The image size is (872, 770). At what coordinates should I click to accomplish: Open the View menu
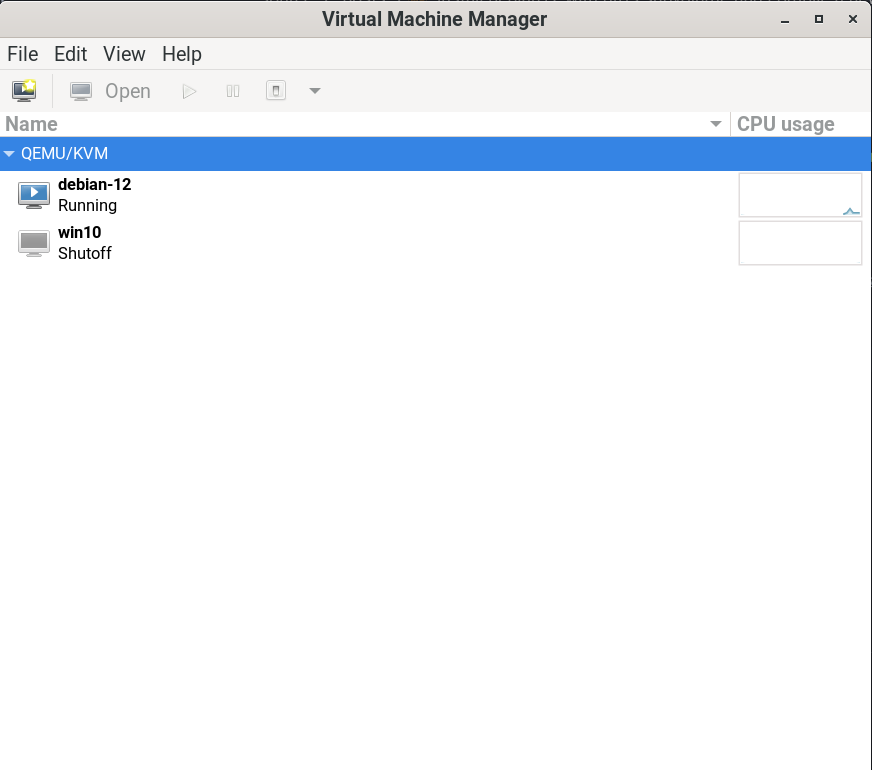124,54
